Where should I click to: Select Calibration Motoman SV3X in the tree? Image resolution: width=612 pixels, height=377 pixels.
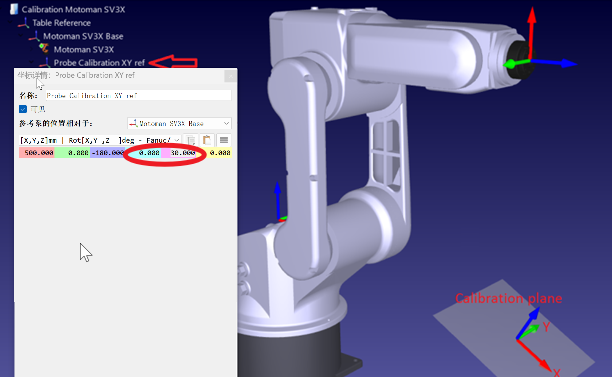(x=73, y=9)
